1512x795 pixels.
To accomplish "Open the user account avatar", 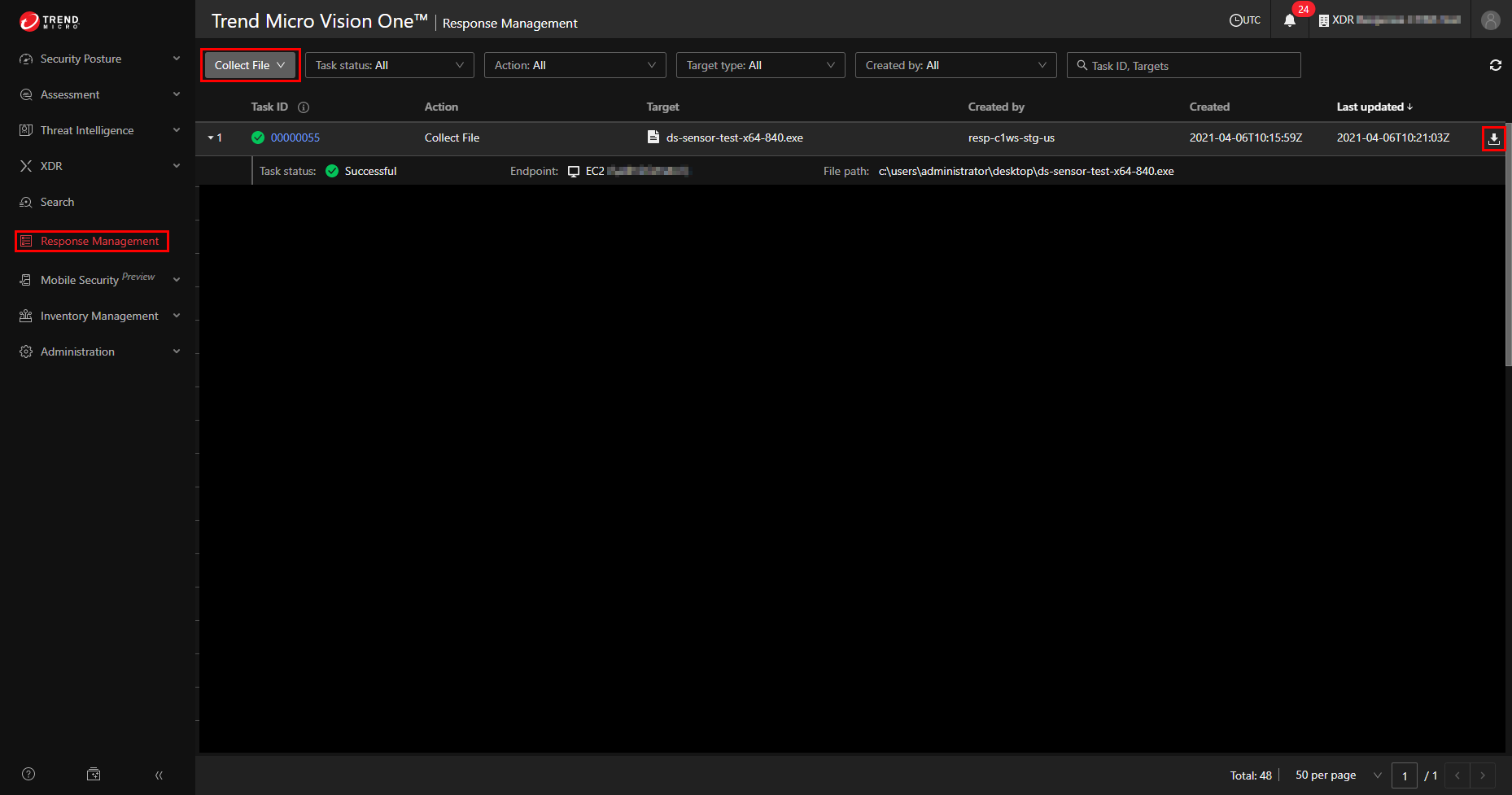I will tap(1490, 20).
